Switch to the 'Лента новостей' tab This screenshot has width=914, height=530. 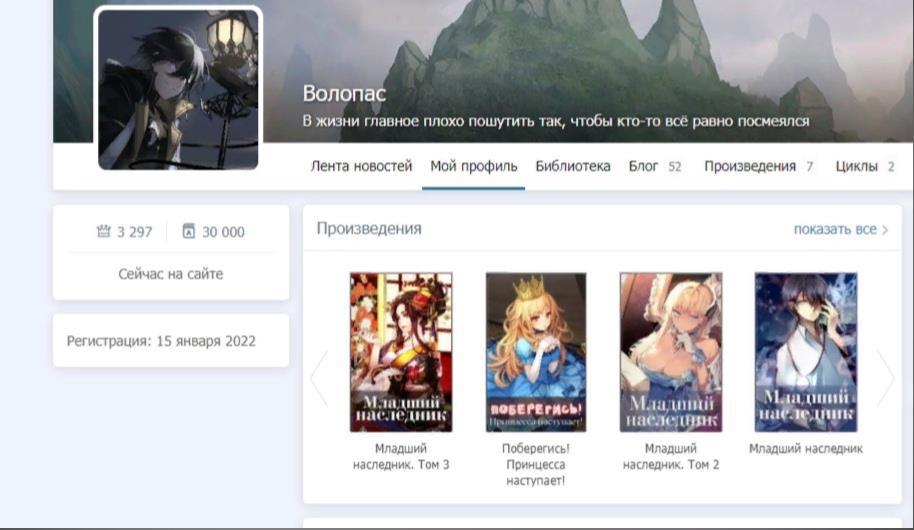coord(361,167)
